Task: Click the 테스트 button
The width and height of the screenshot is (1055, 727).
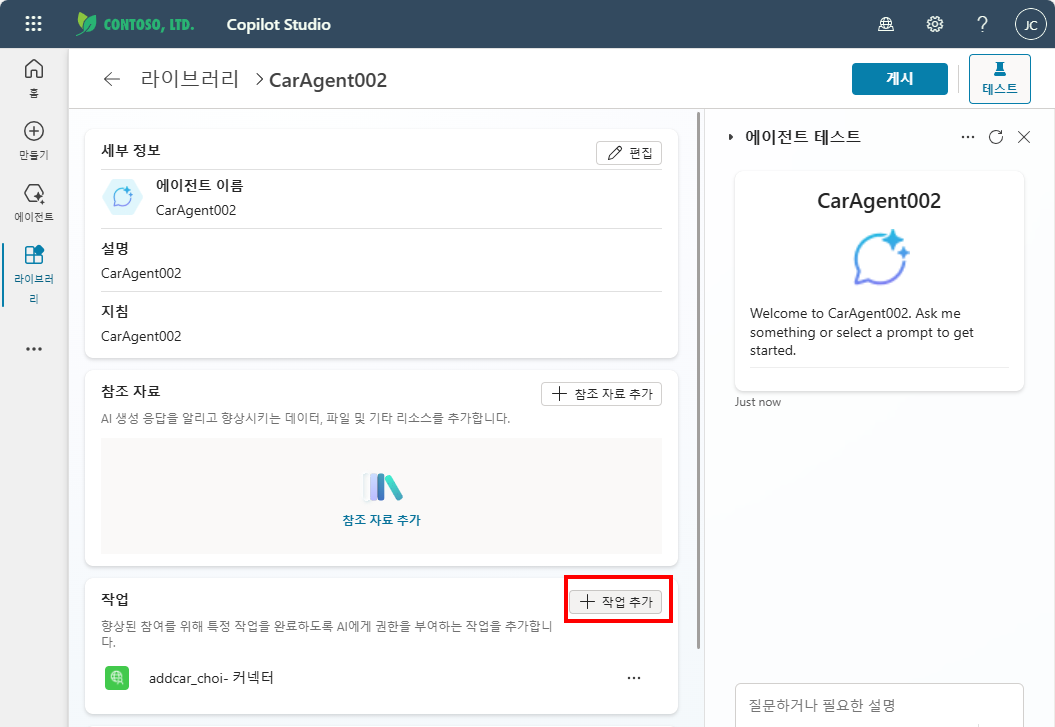Action: 999,79
